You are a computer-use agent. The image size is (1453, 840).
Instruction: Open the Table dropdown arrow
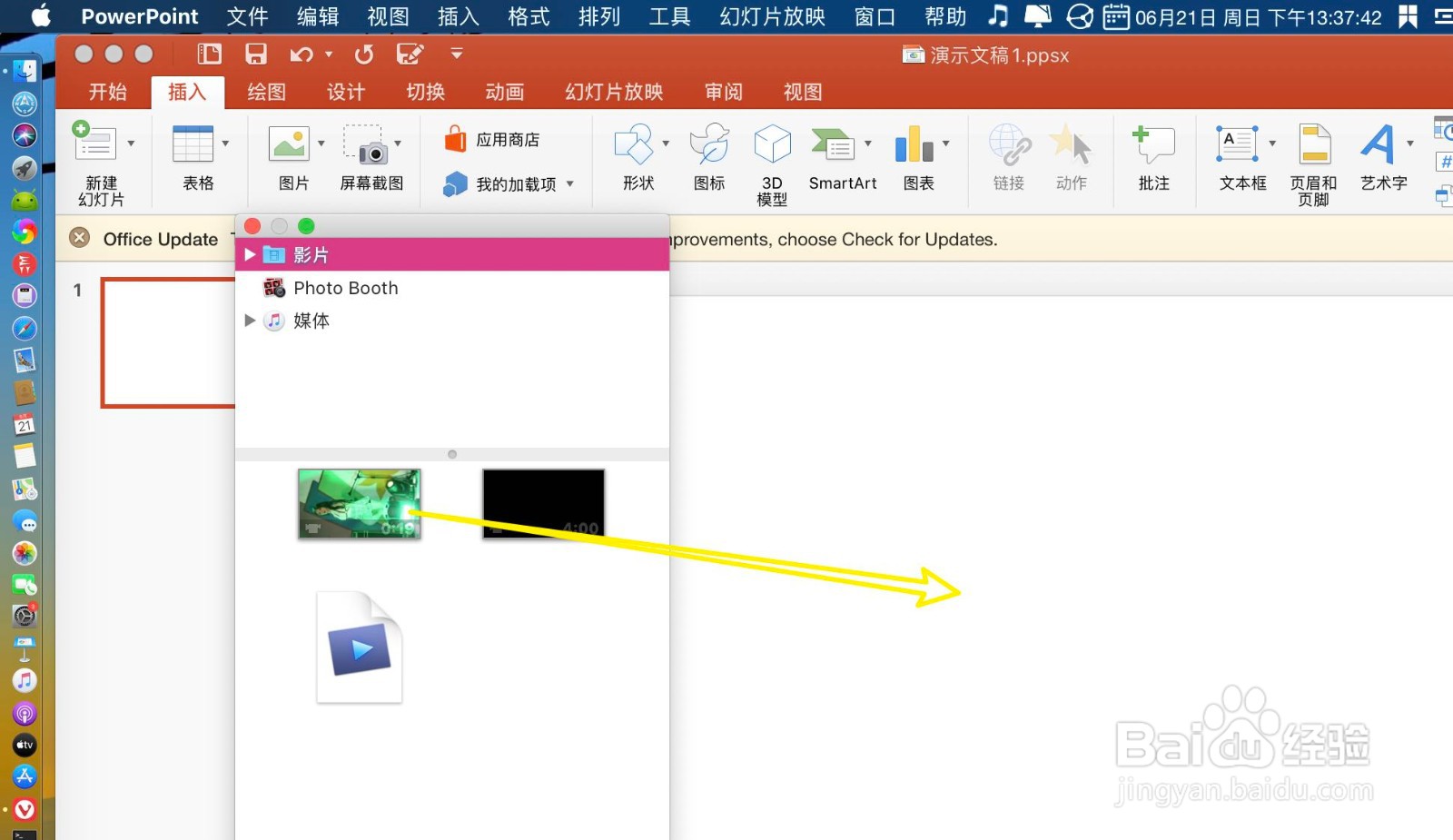tap(225, 143)
